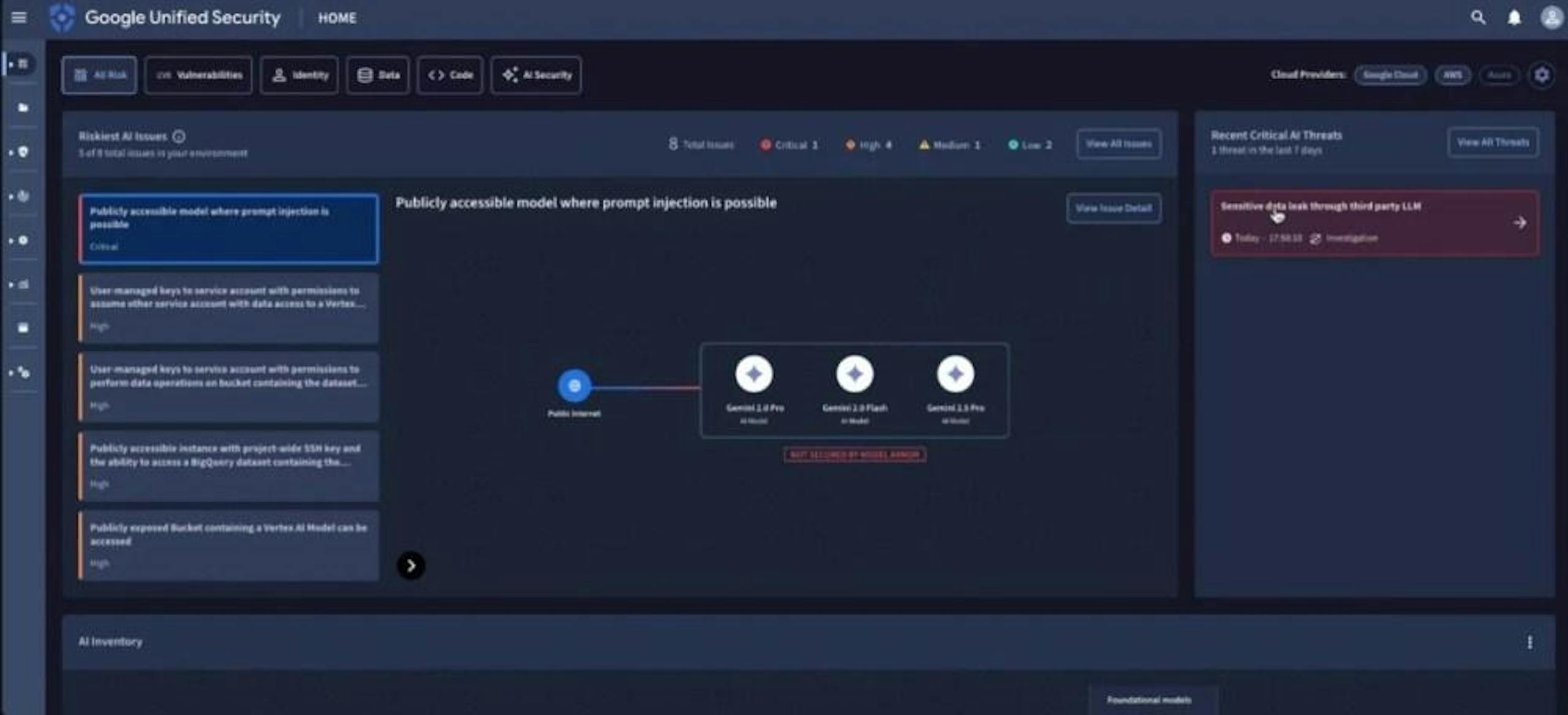Open the clock-shaped icon in the sidebar
The height and width of the screenshot is (715, 1568).
click(x=23, y=240)
